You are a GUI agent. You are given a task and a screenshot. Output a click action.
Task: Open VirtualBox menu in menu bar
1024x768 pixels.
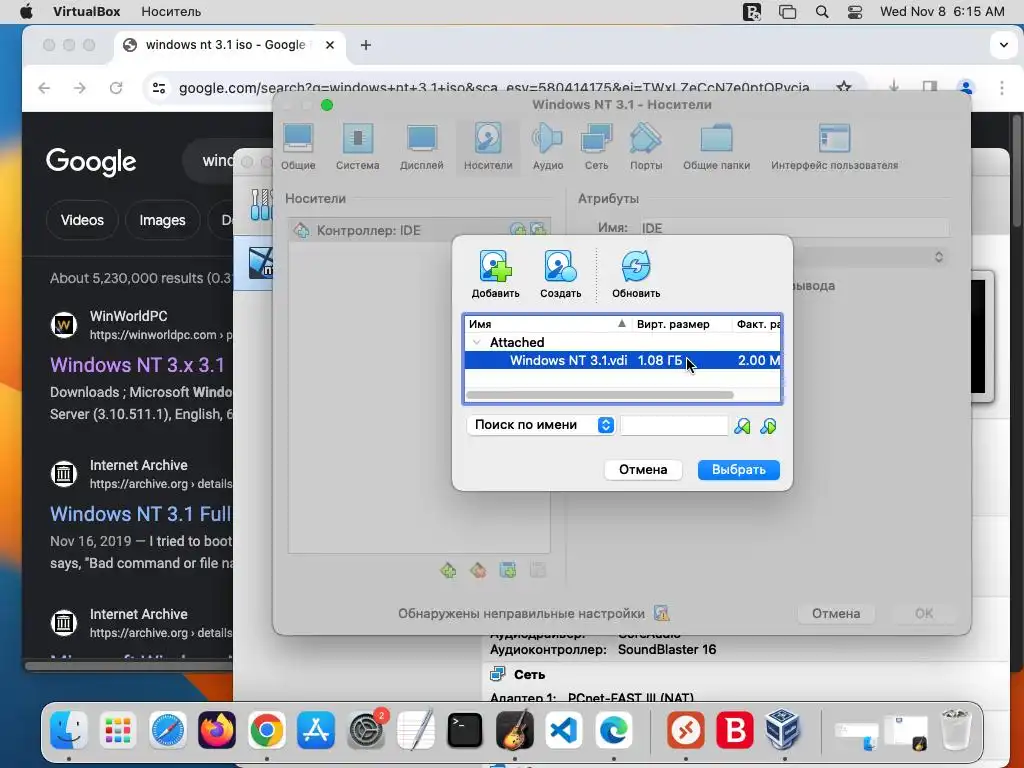click(x=86, y=12)
